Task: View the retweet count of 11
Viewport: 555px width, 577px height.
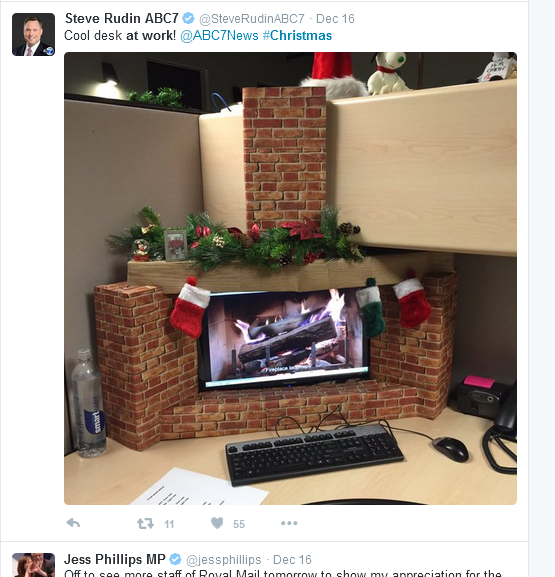Action: click(x=169, y=524)
